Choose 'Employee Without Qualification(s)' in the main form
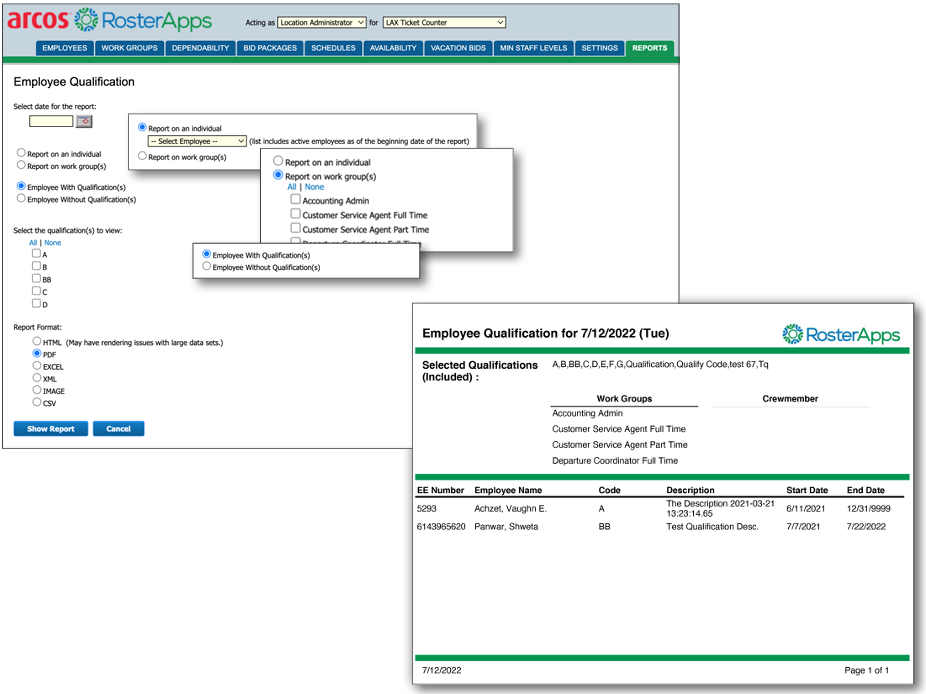The image size is (926, 694). pyautogui.click(x=21, y=198)
